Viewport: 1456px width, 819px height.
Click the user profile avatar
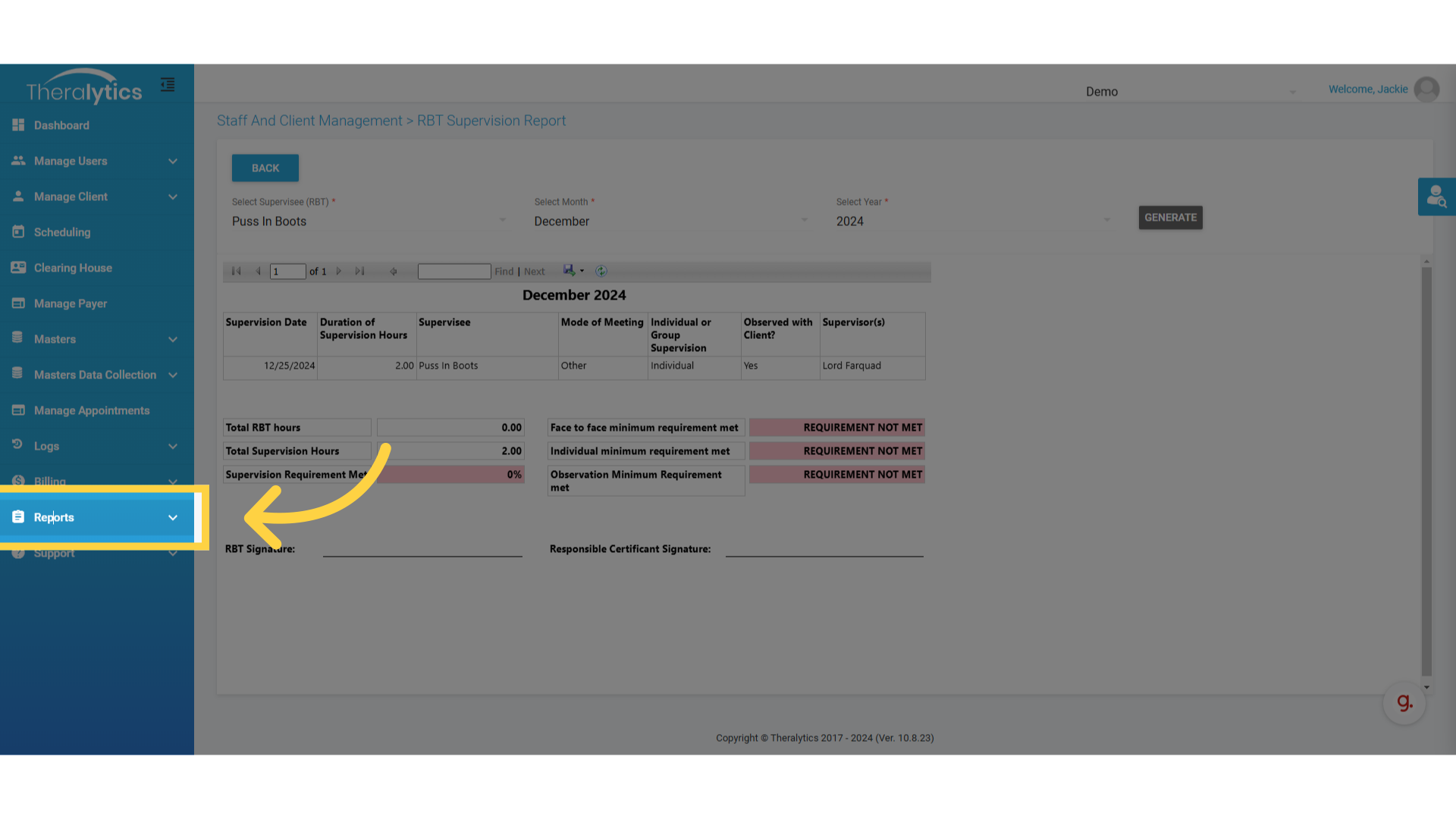pyautogui.click(x=1426, y=89)
